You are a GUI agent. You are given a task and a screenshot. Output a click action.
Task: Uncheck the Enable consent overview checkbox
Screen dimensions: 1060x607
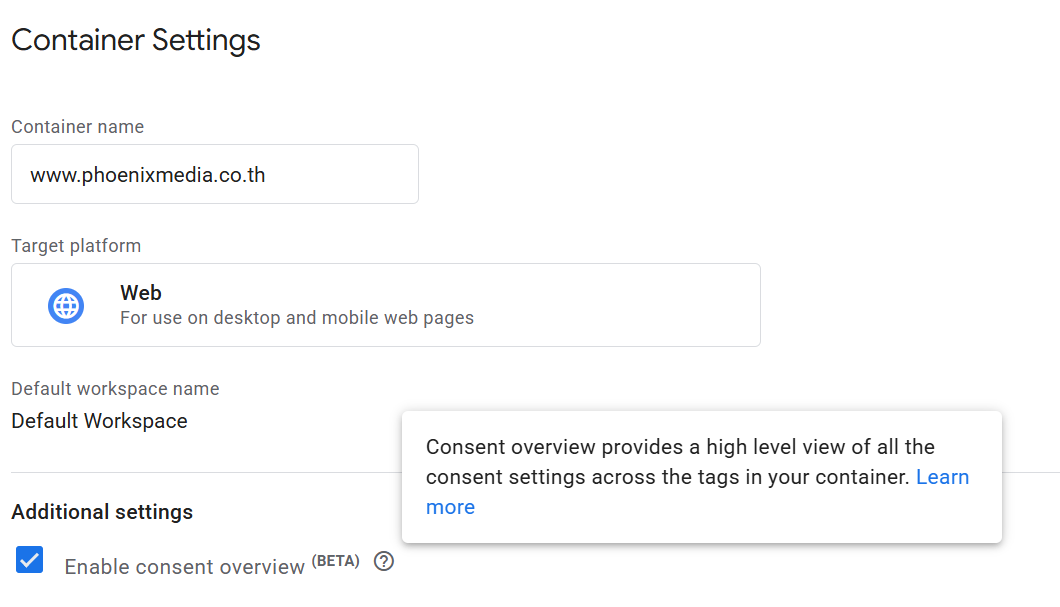click(x=30, y=560)
